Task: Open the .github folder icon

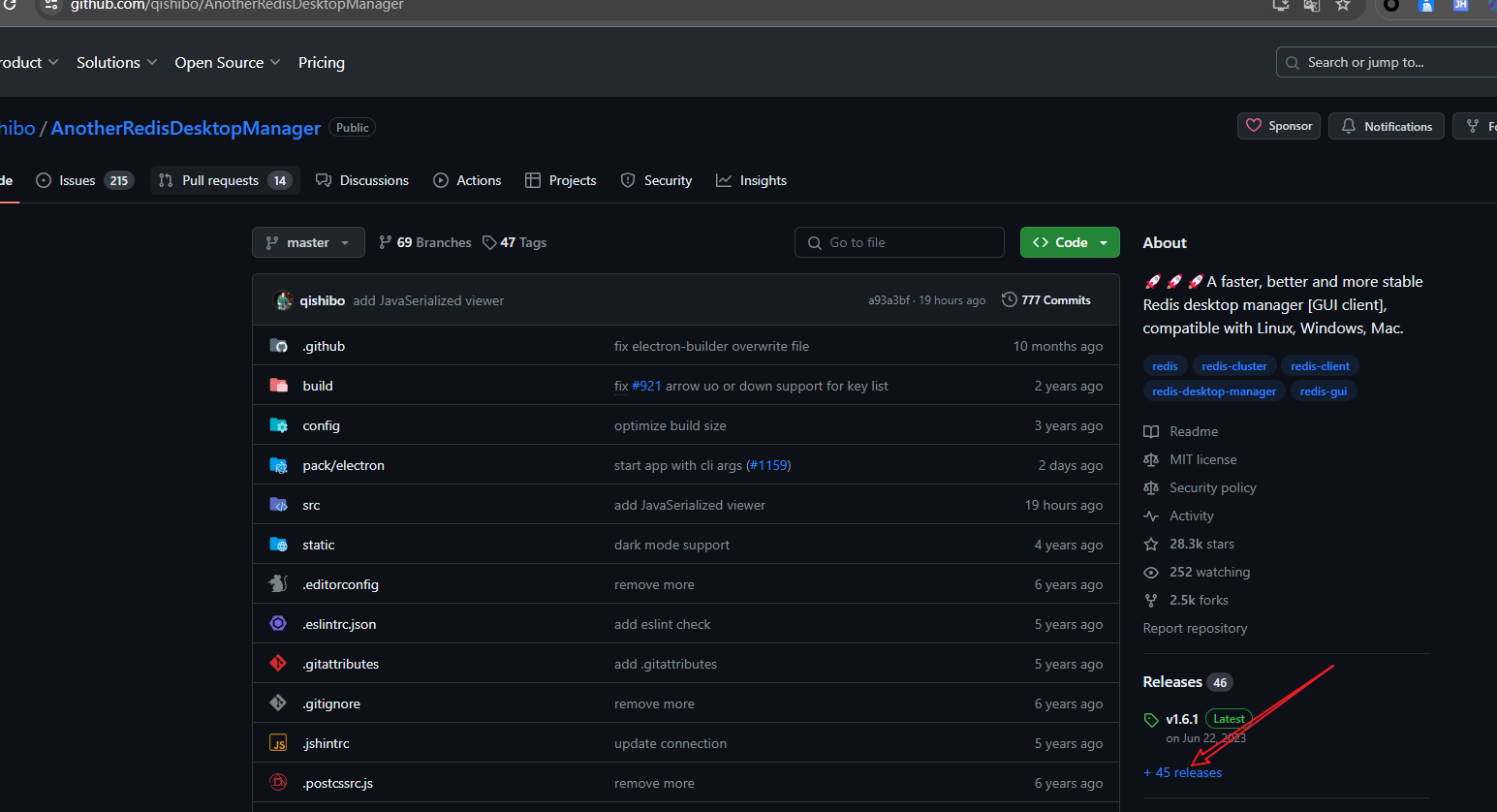Action: tap(279, 346)
